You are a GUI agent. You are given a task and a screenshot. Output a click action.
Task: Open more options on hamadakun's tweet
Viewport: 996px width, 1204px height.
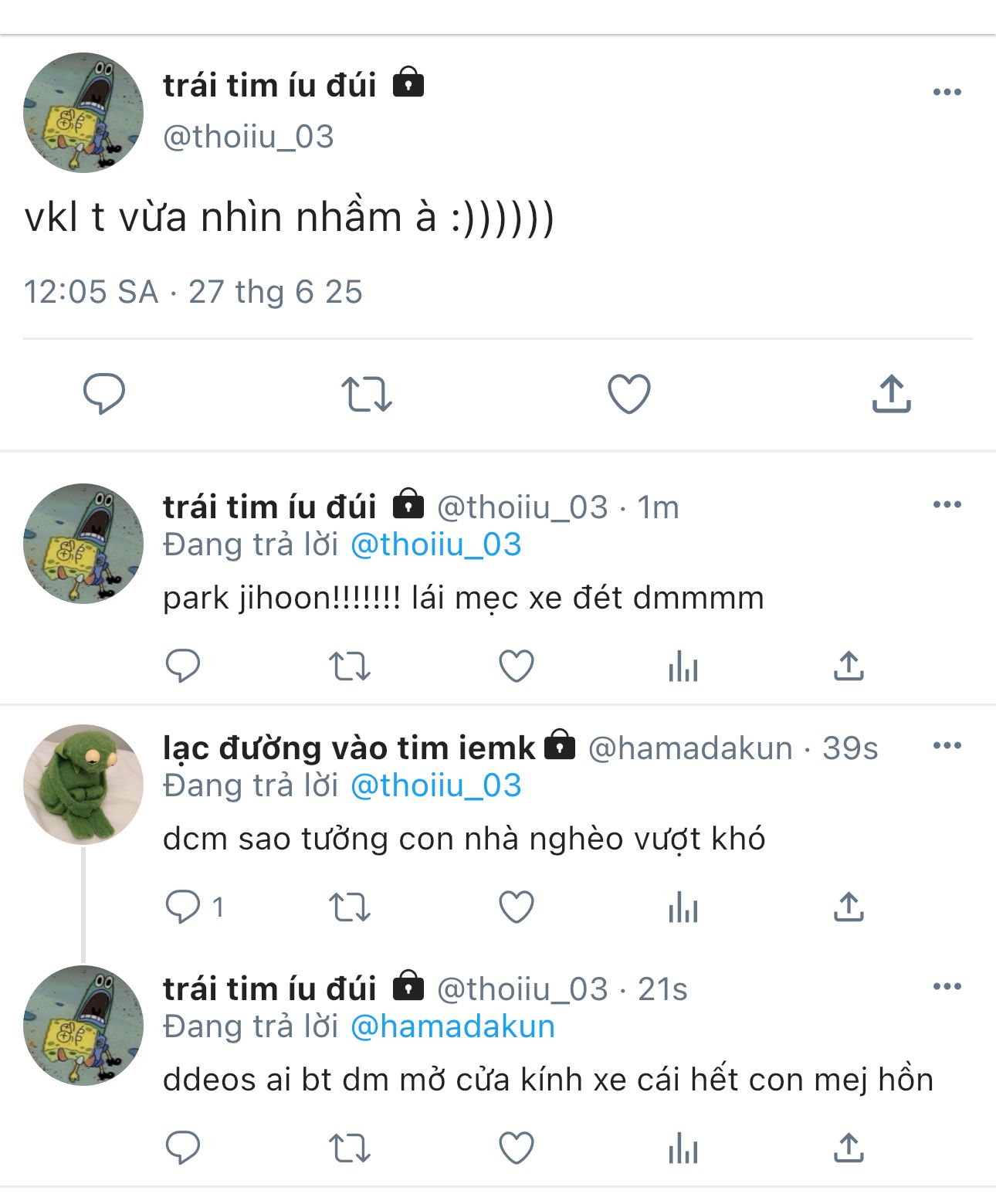(947, 746)
